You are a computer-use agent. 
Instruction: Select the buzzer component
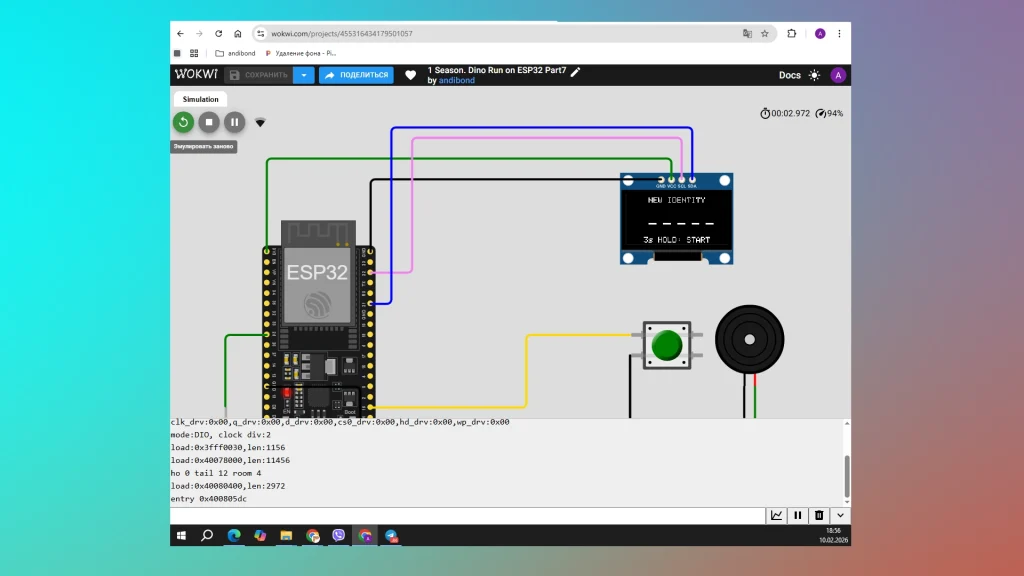749,340
